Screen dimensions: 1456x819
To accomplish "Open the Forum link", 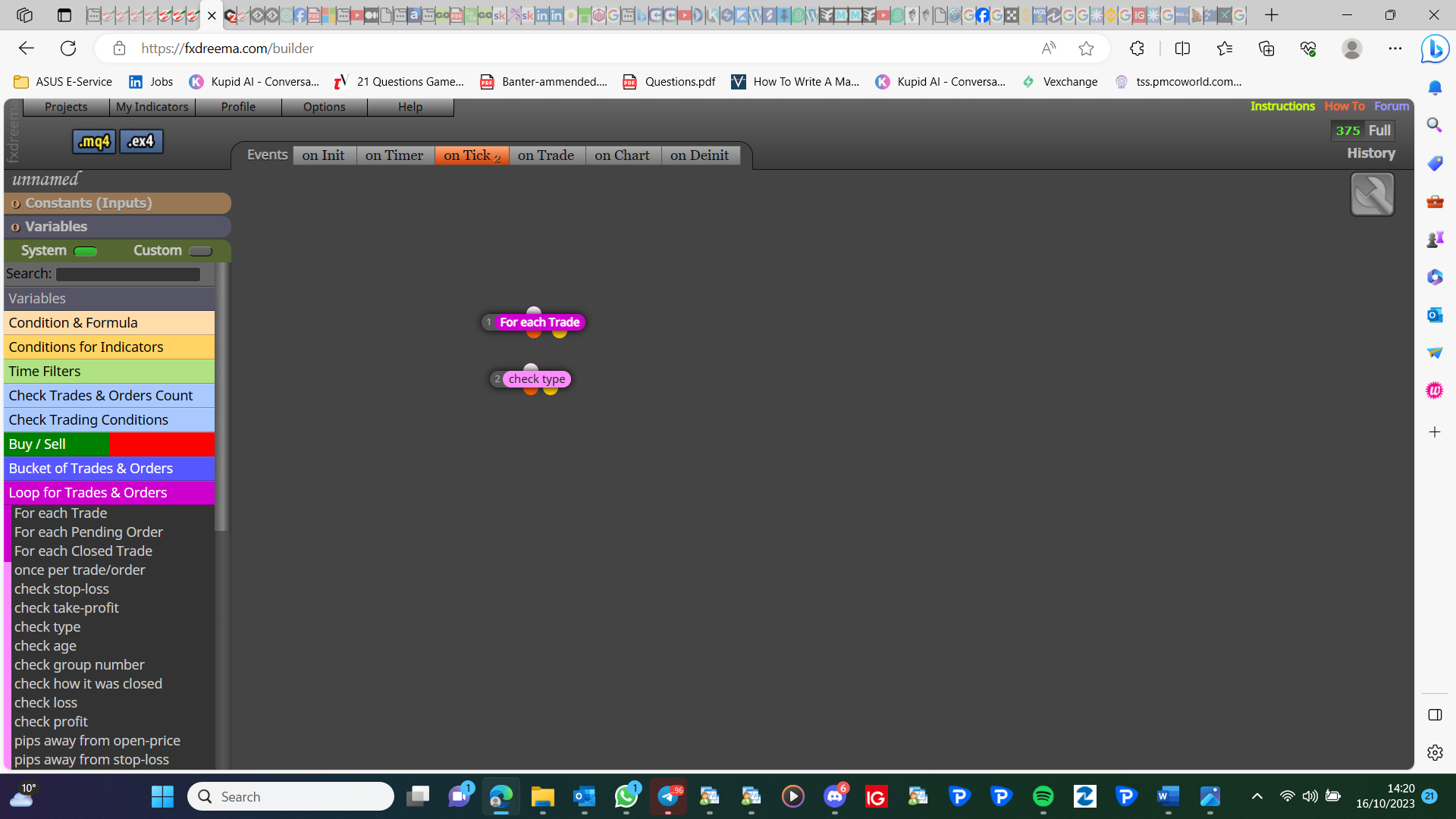I will click(x=1392, y=106).
